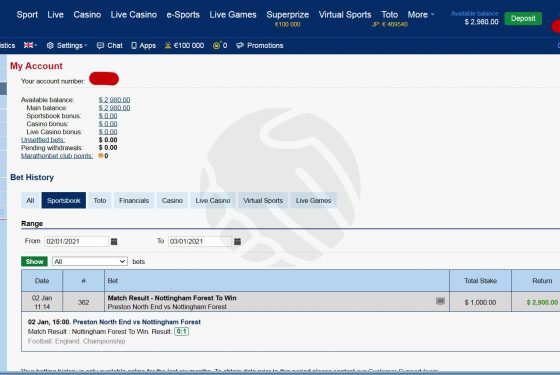Click the Promotions megaphone icon
The image size is (560, 375).
240,45
